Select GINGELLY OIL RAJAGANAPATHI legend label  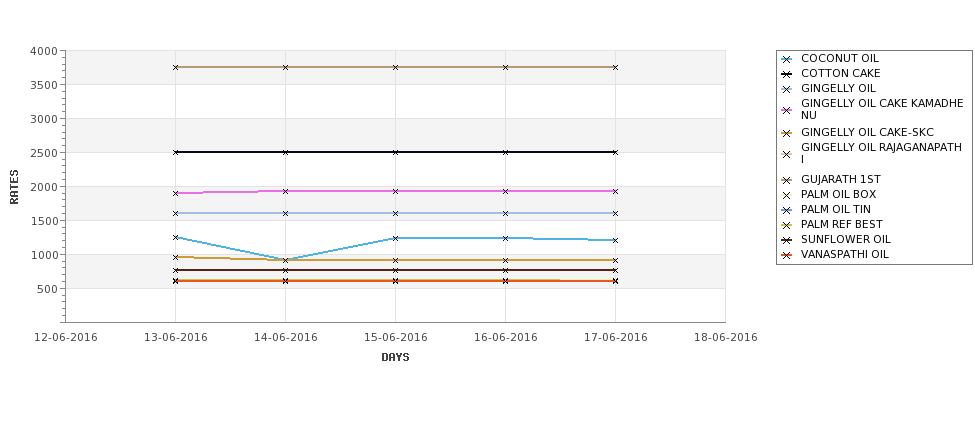click(881, 153)
